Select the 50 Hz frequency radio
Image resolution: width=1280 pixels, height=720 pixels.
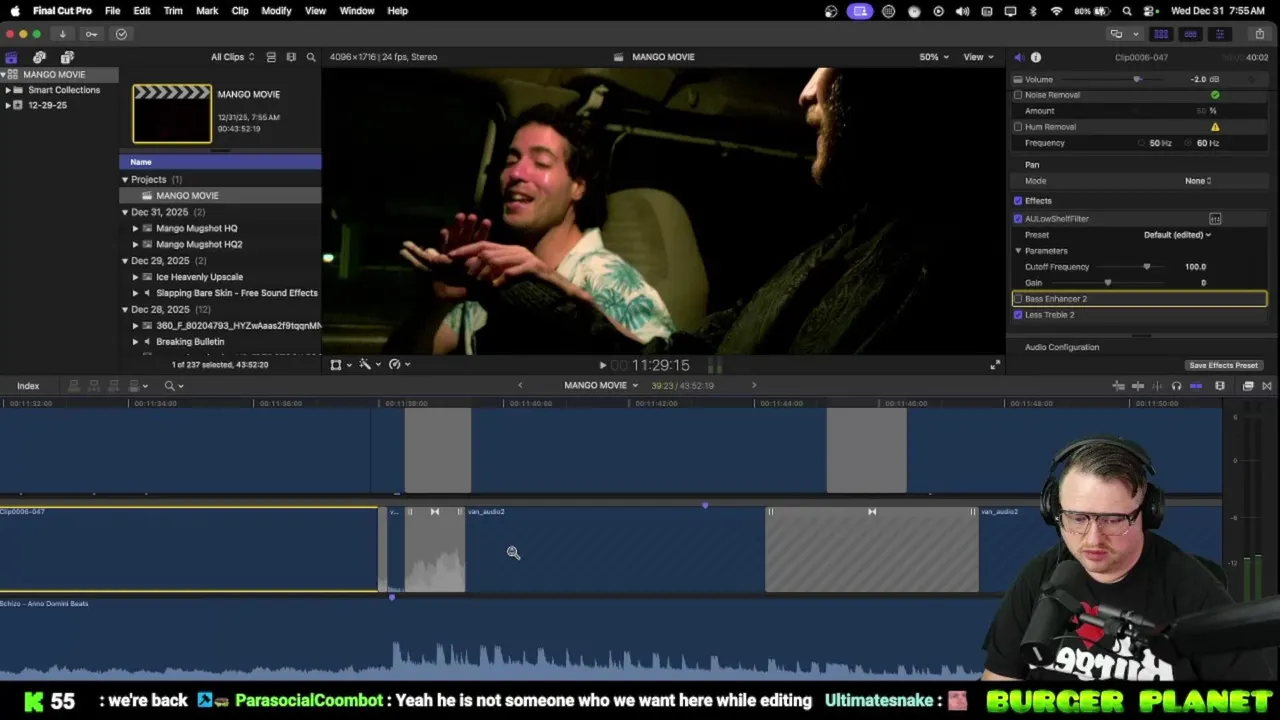pos(1142,143)
